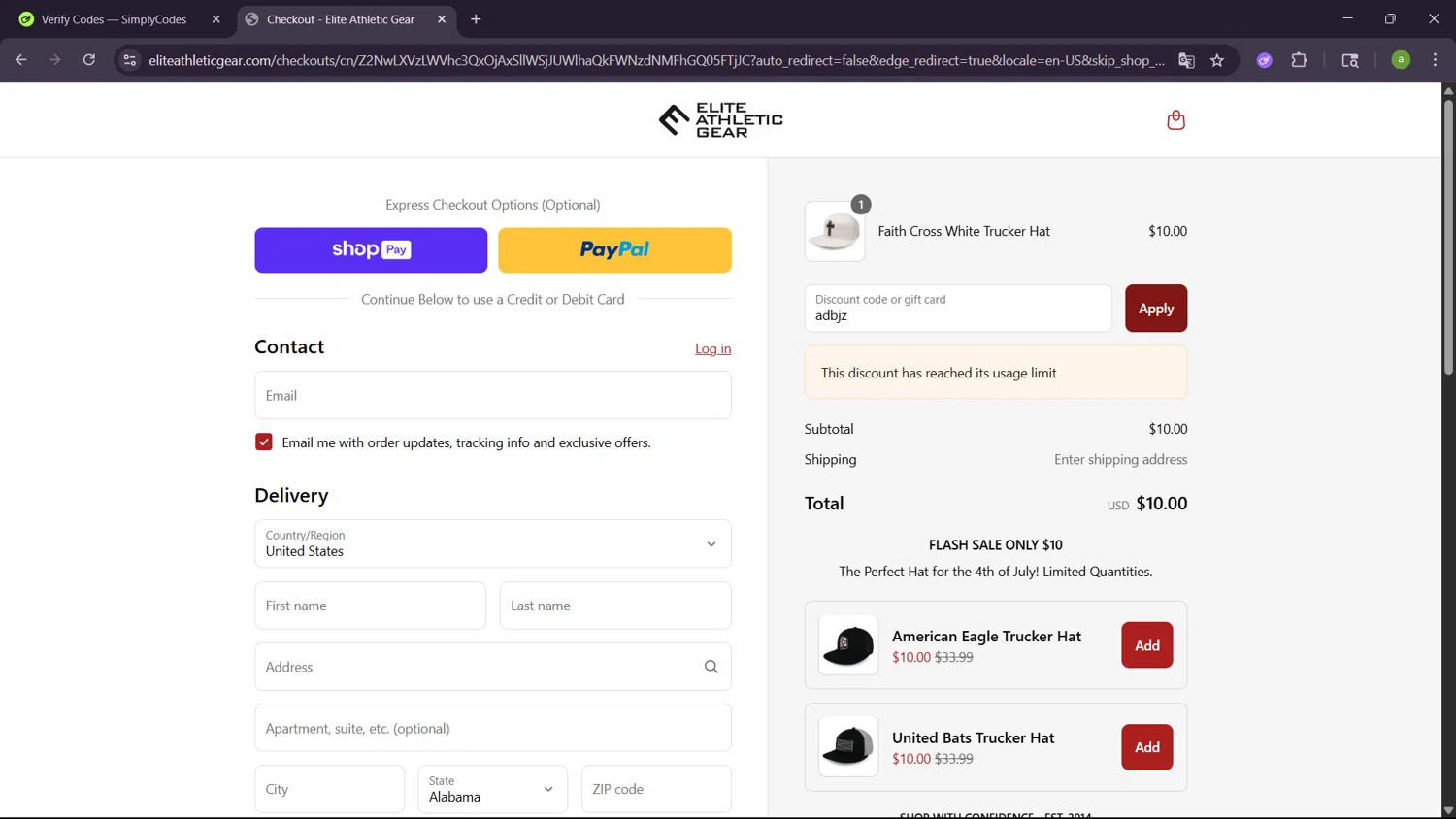Add United Bats Trucker Hat to order
This screenshot has height=819, width=1456.
[x=1147, y=747]
